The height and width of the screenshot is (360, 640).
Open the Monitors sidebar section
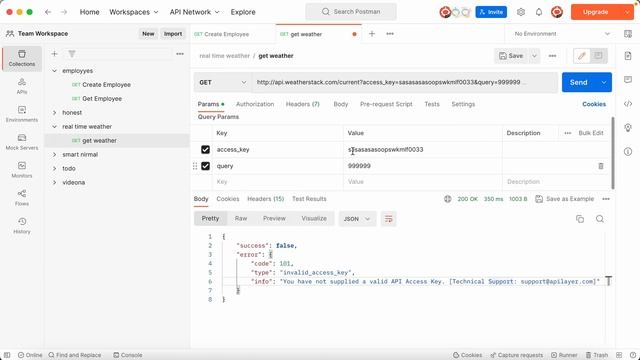pyautogui.click(x=22, y=169)
